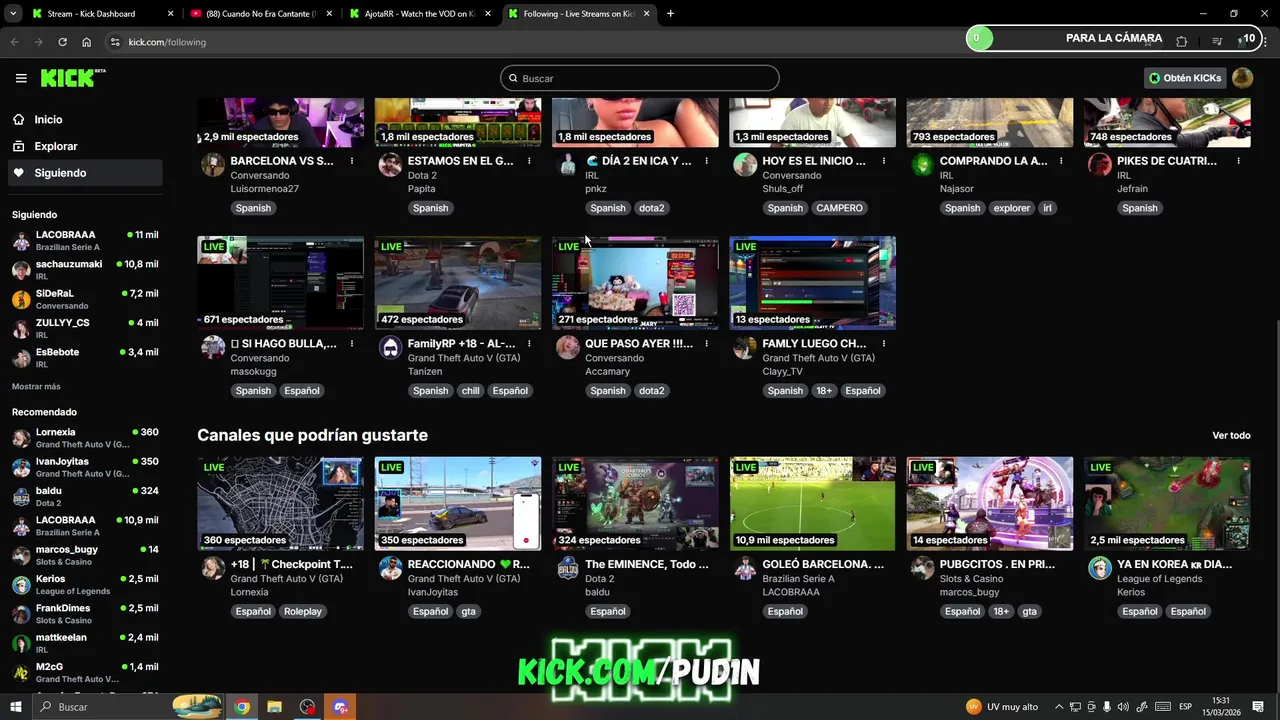Open a new browser tab
This screenshot has width=1280, height=720.
click(670, 14)
